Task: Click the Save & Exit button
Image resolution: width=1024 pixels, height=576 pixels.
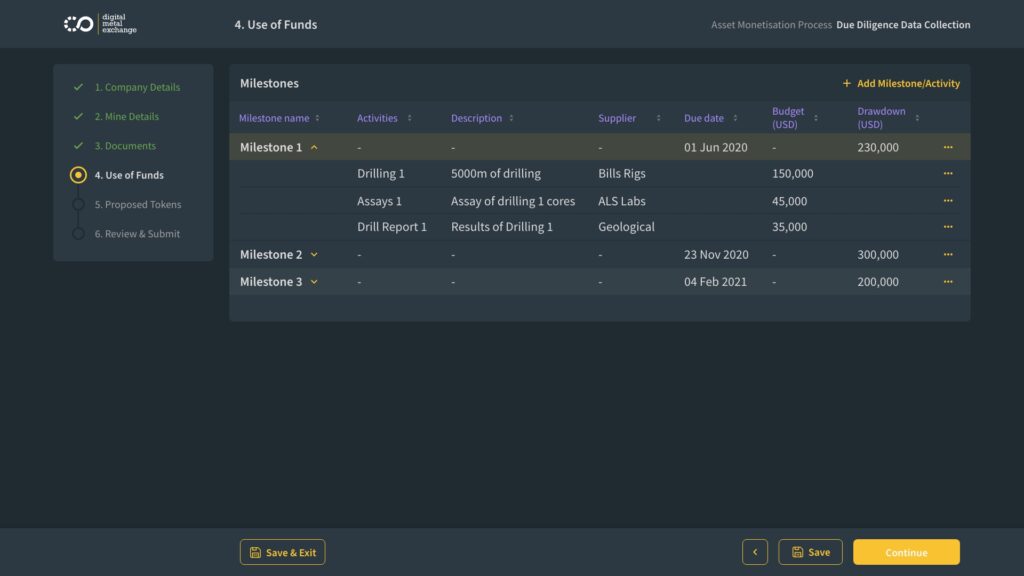Action: (282, 552)
